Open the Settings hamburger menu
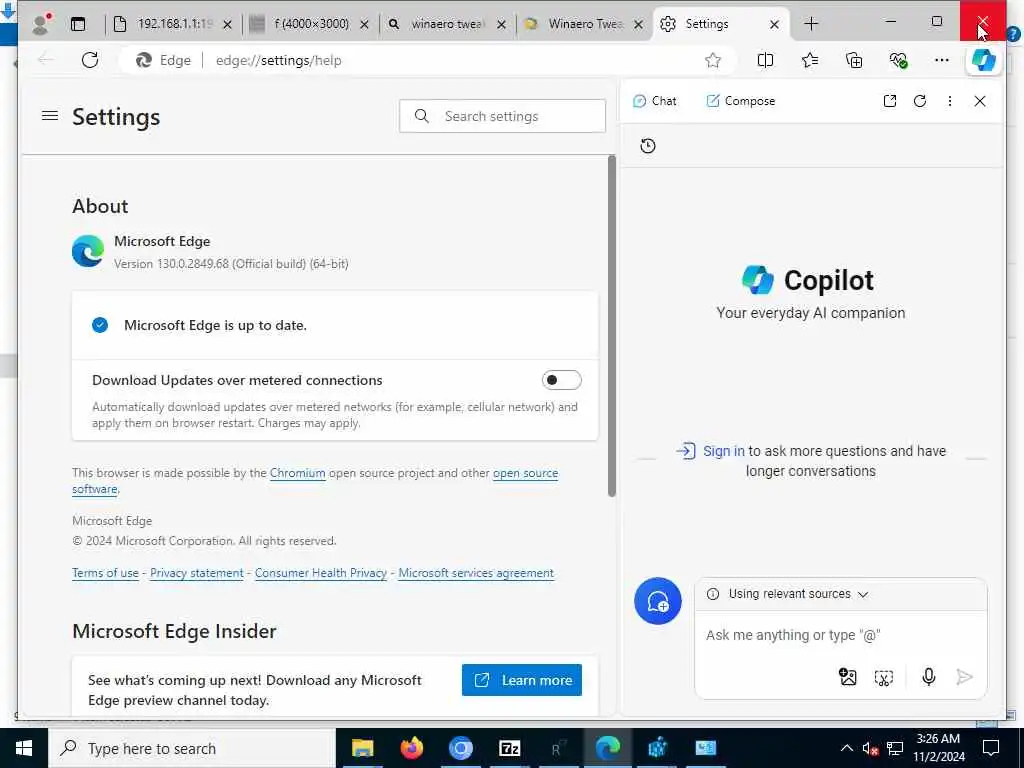Image resolution: width=1024 pixels, height=768 pixels. 50,116
